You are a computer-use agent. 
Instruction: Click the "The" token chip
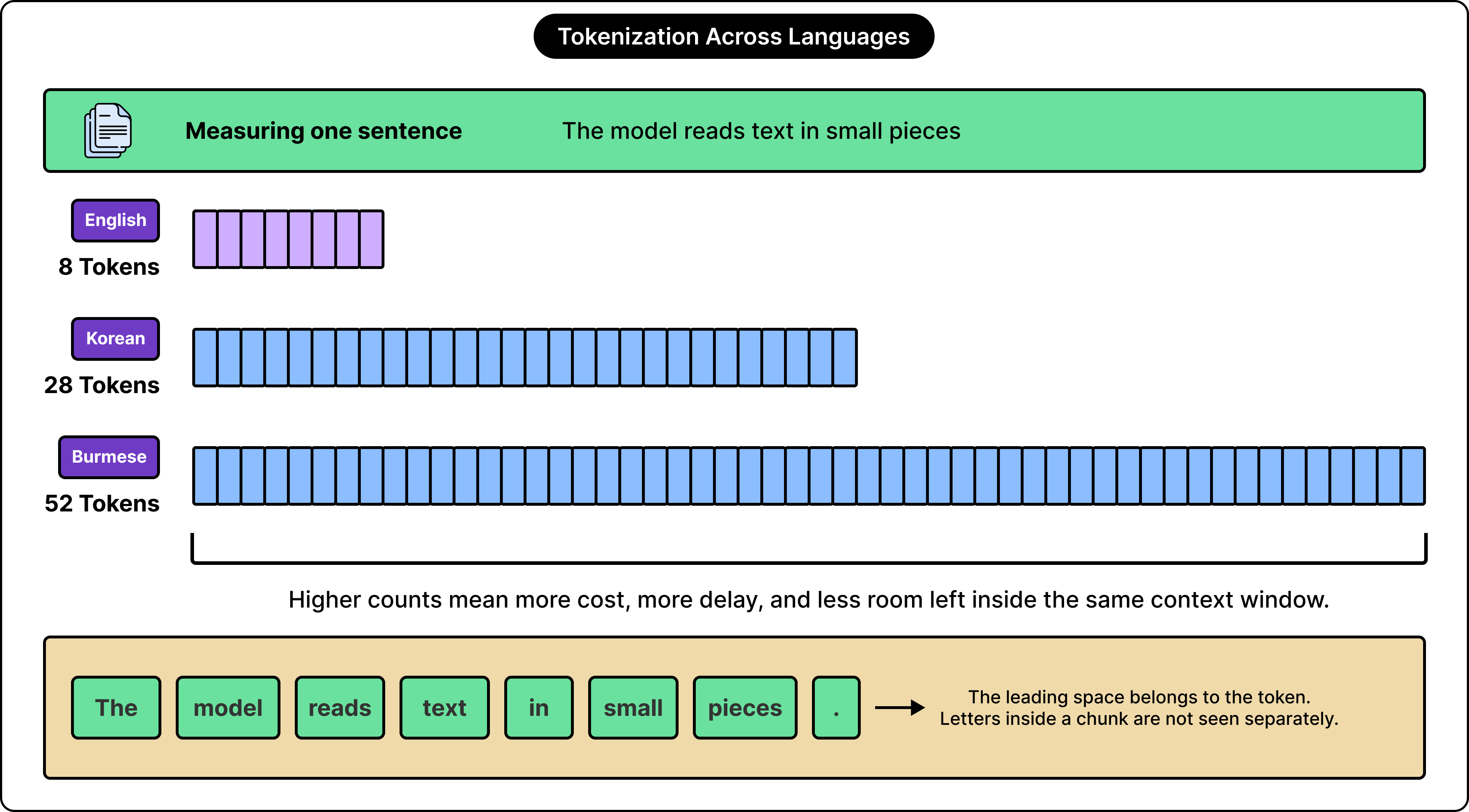pos(116,708)
